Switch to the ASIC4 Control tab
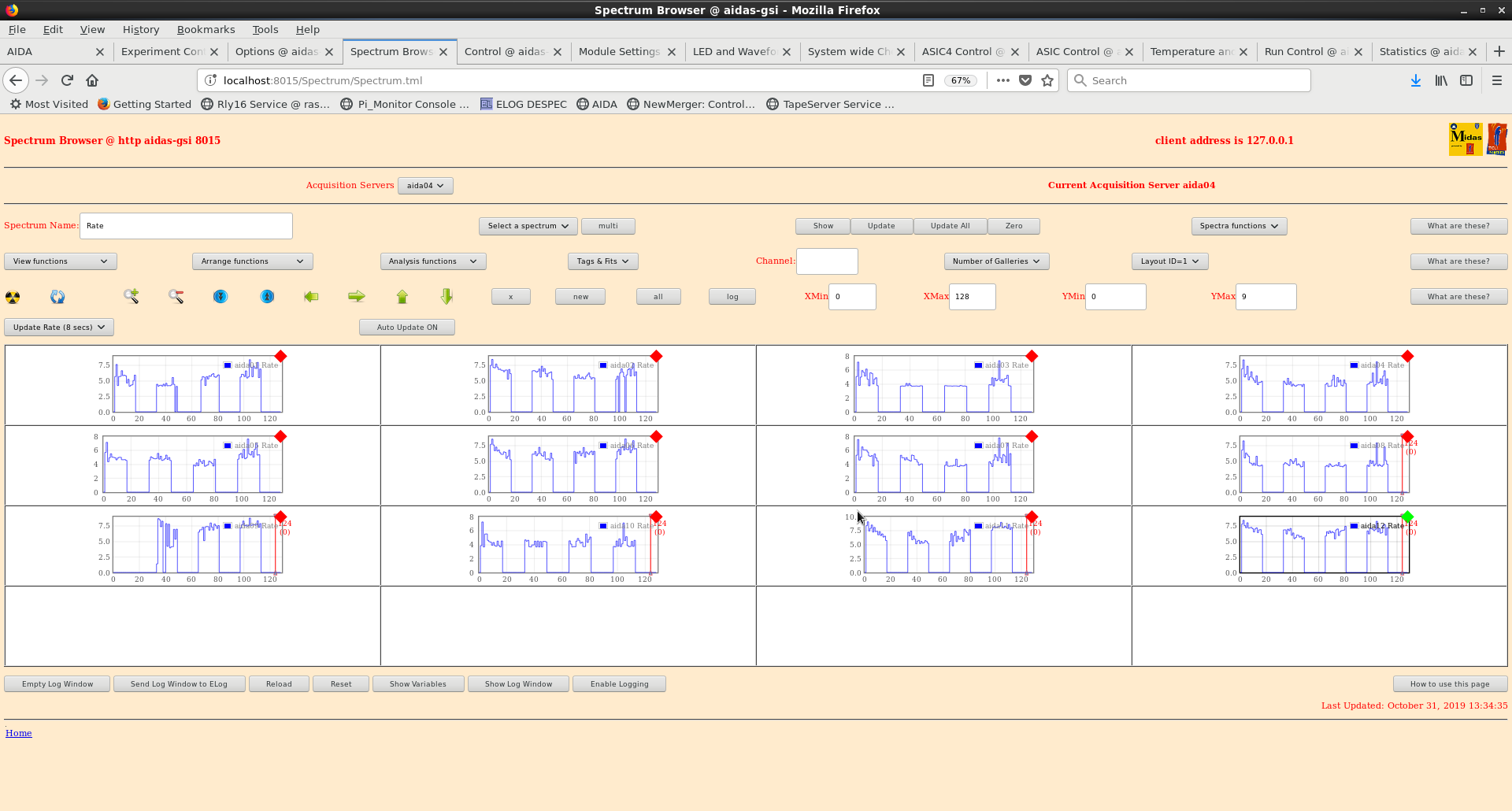The image size is (1512, 811). pos(962,51)
